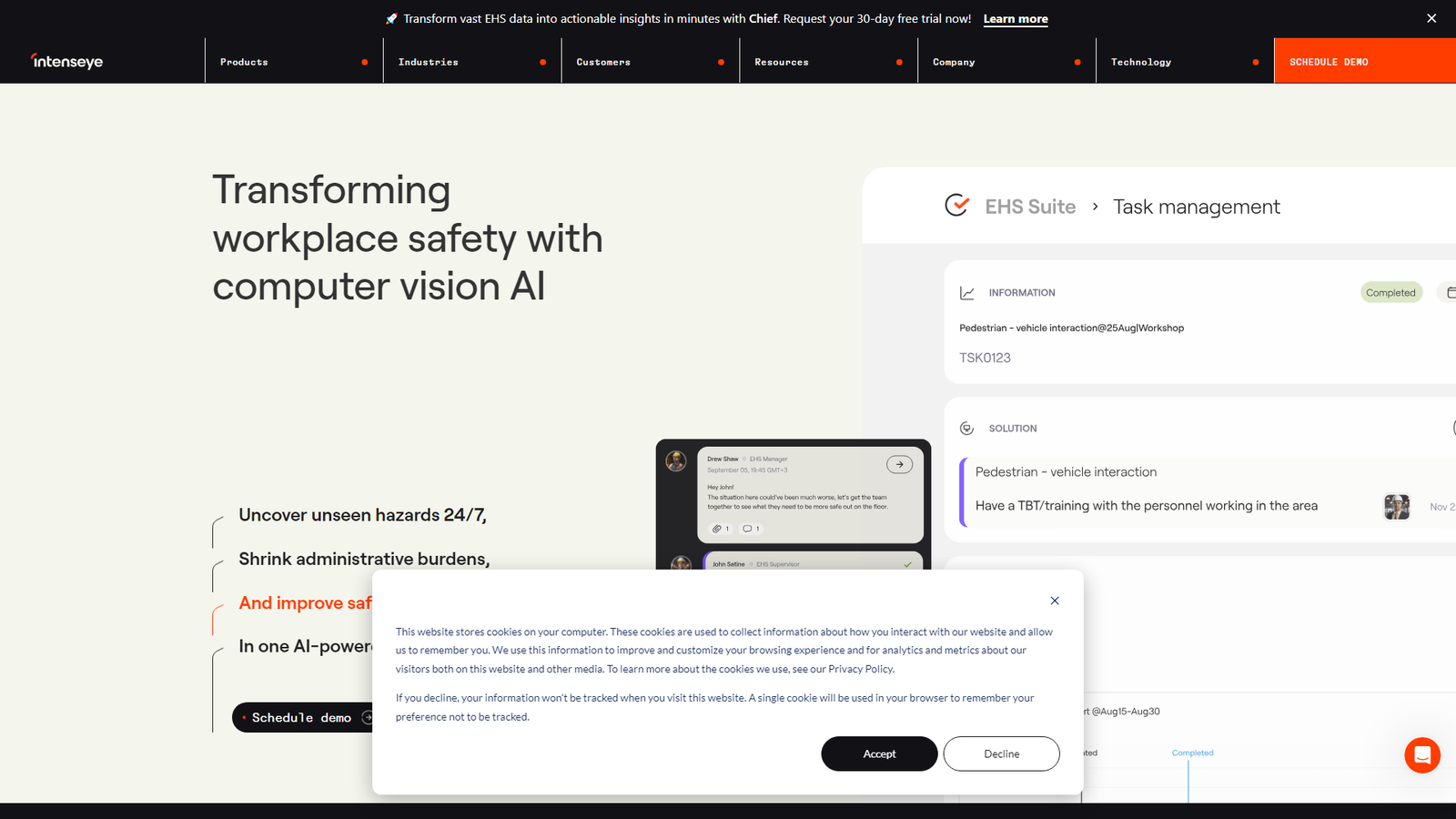Click the SOLUTION section icon
This screenshot has width=1456, height=819.
(x=966, y=428)
